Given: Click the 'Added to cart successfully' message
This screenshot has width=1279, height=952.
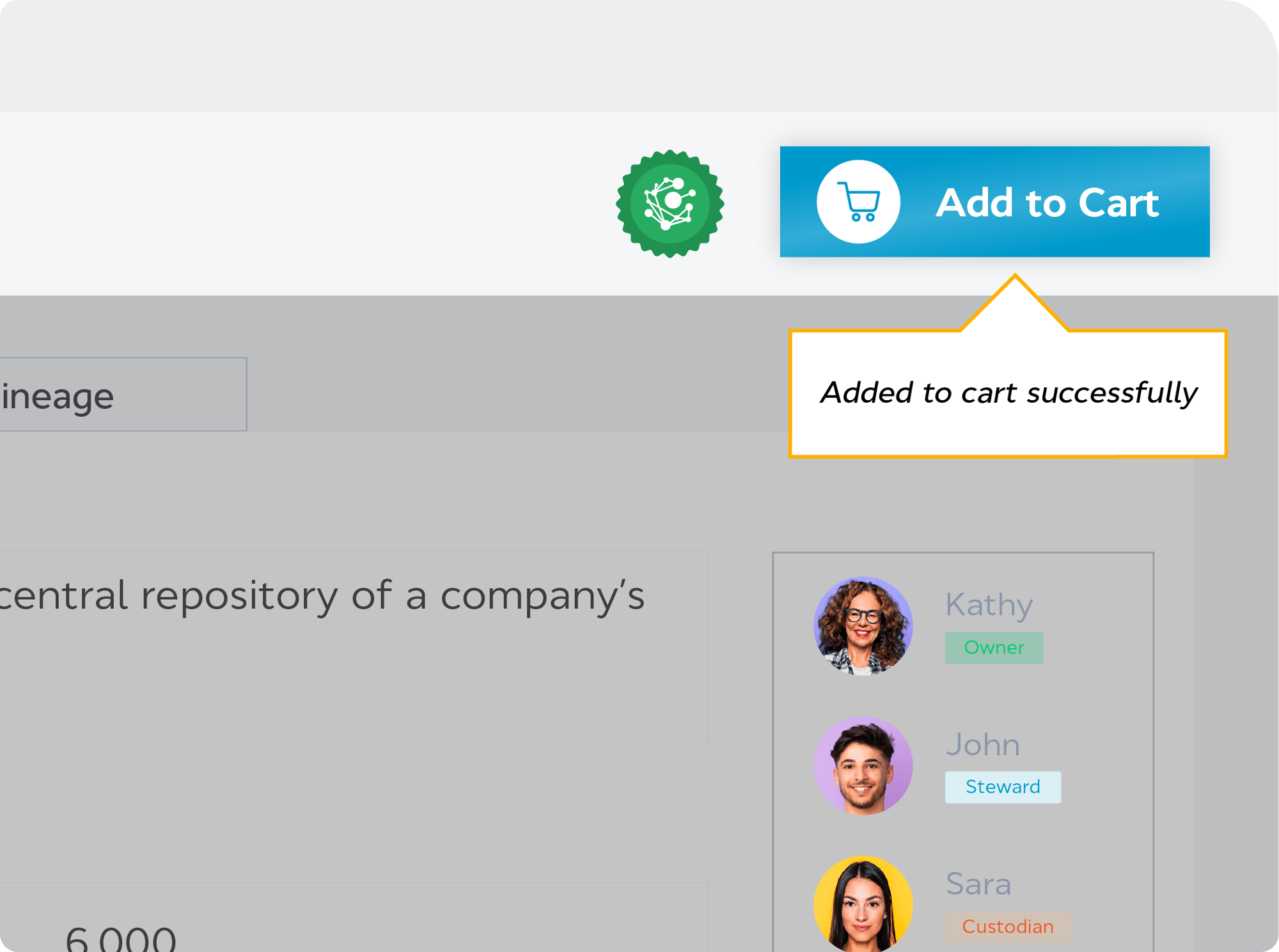Looking at the screenshot, I should coord(1008,393).
